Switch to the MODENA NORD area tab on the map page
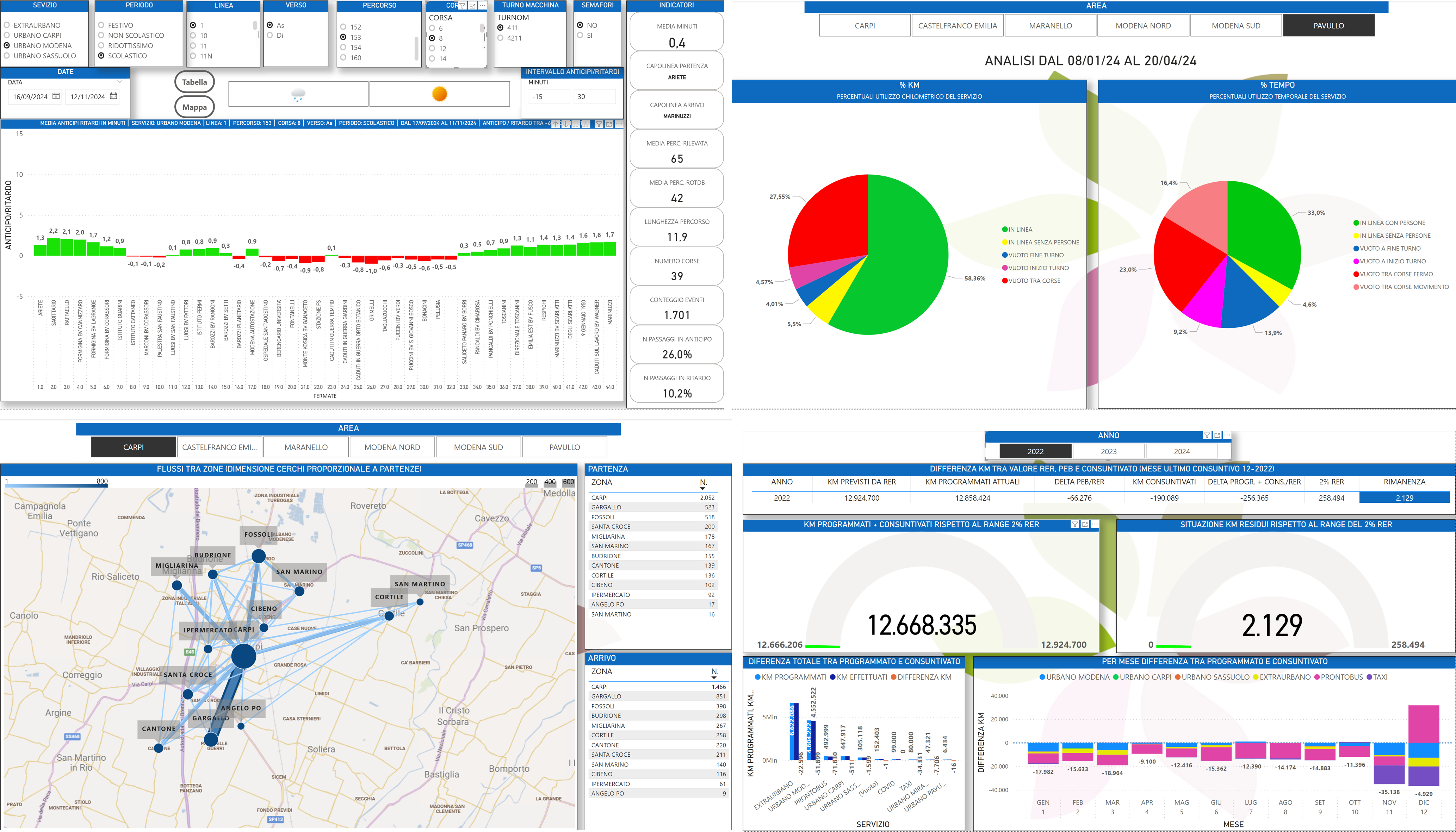The width and height of the screenshot is (1456, 832). [x=392, y=447]
